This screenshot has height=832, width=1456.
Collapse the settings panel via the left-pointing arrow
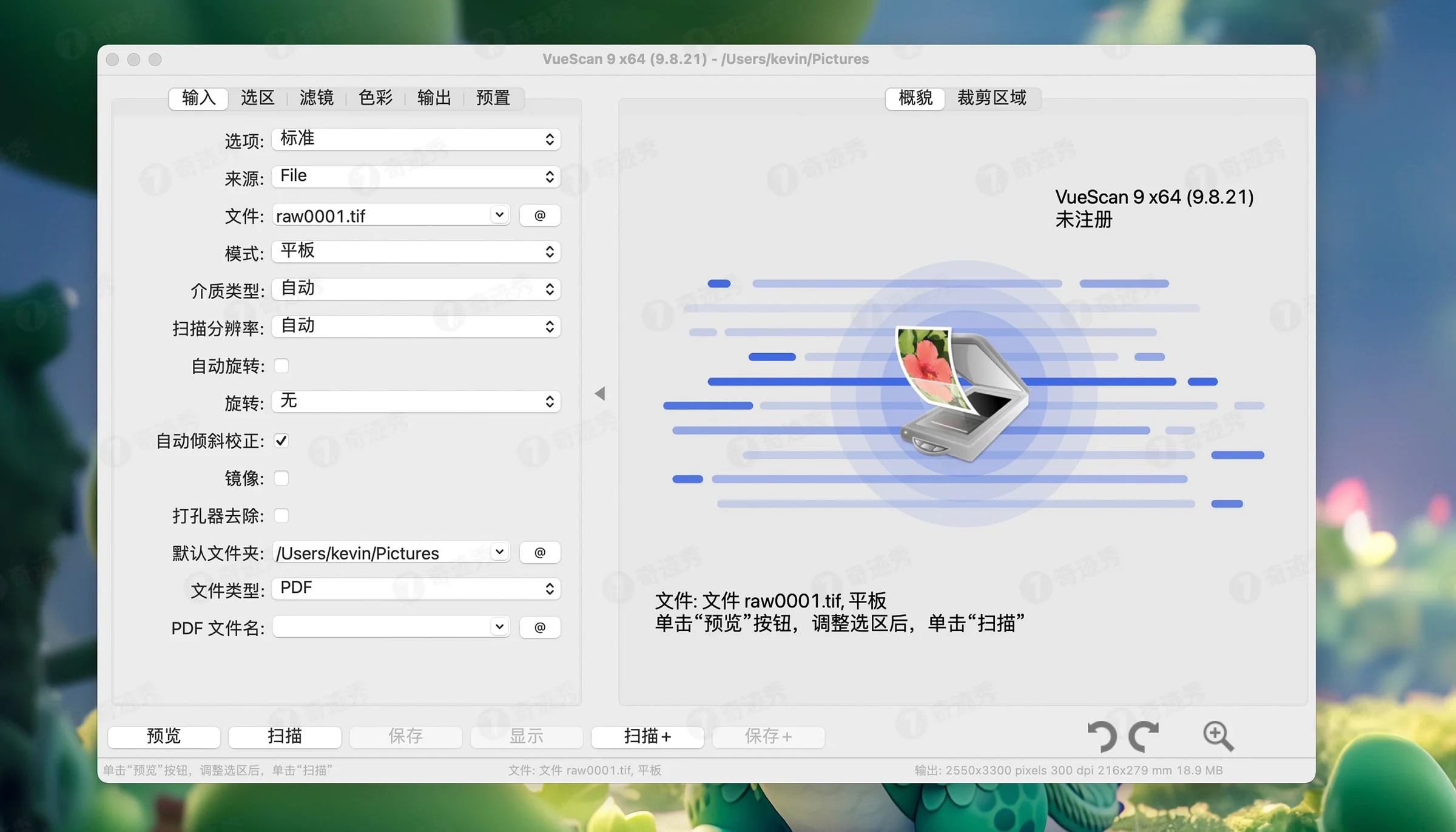[x=600, y=393]
